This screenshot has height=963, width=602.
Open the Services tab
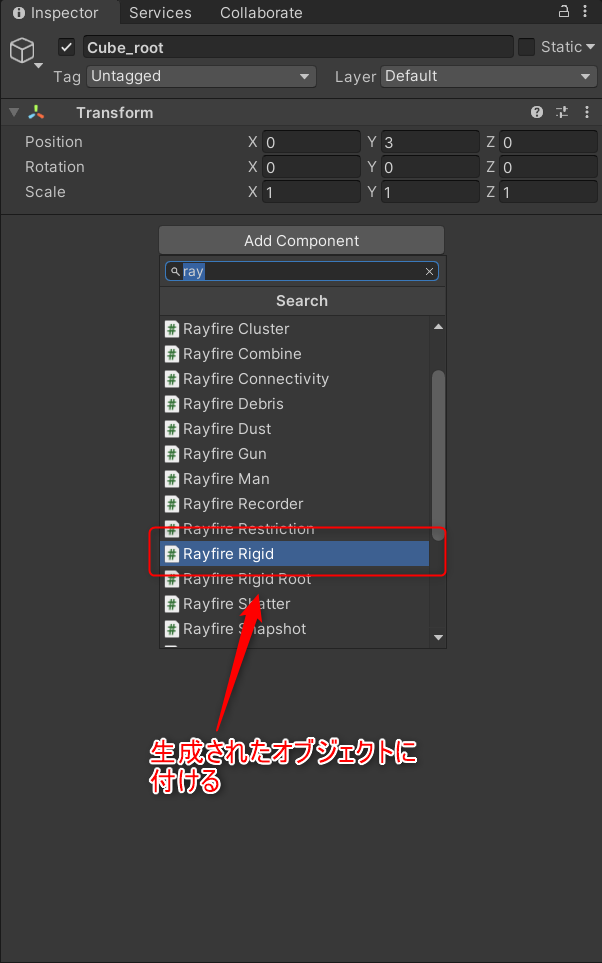[x=160, y=12]
